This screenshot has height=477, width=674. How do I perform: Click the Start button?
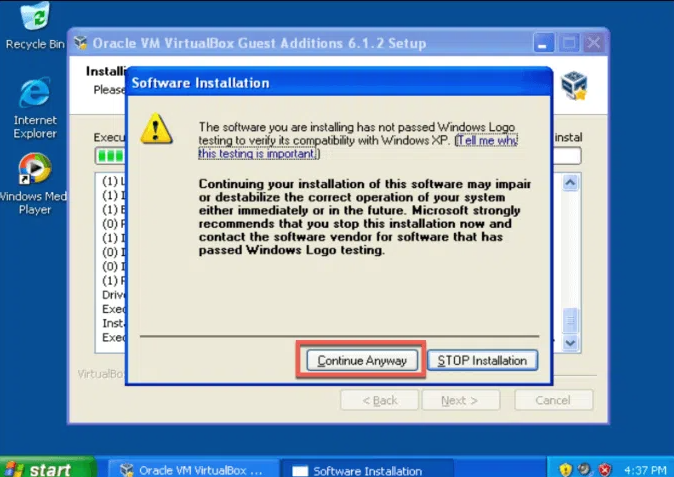coord(46,468)
